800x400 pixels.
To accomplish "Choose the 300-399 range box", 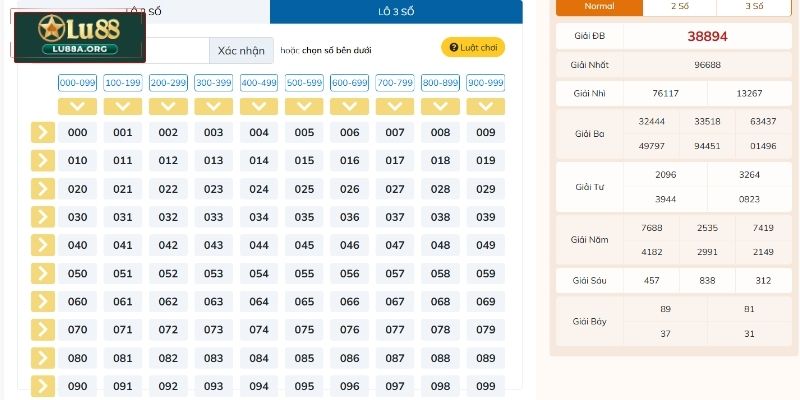I will point(213,83).
